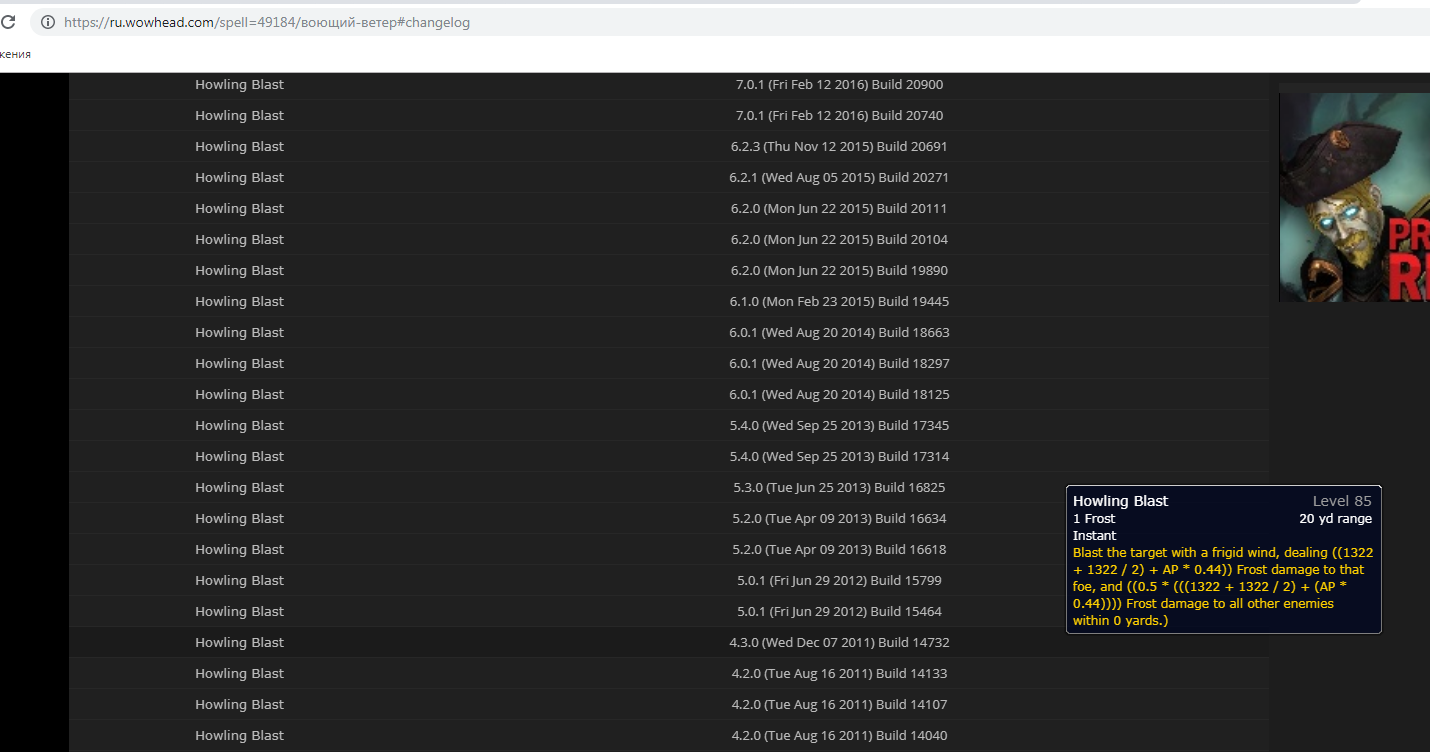The image size is (1430, 754).
Task: Open the pirate advertisement image
Action: point(1354,197)
